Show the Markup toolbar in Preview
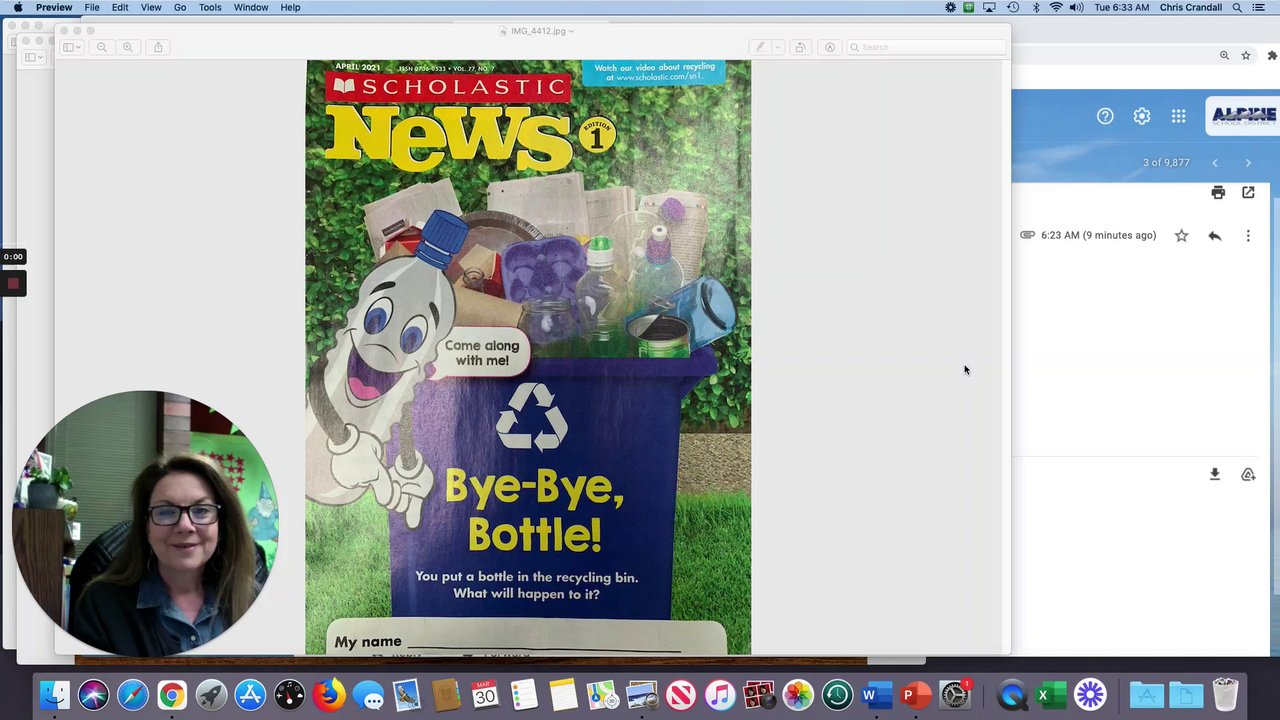 [829, 47]
